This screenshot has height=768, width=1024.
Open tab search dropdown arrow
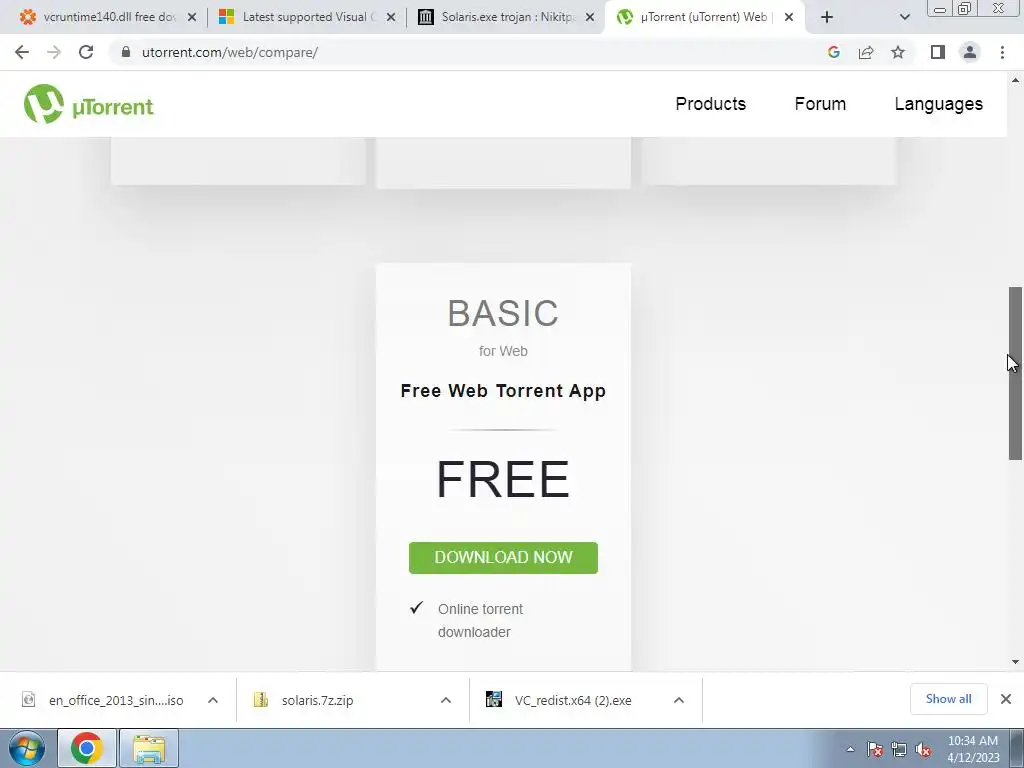point(904,17)
